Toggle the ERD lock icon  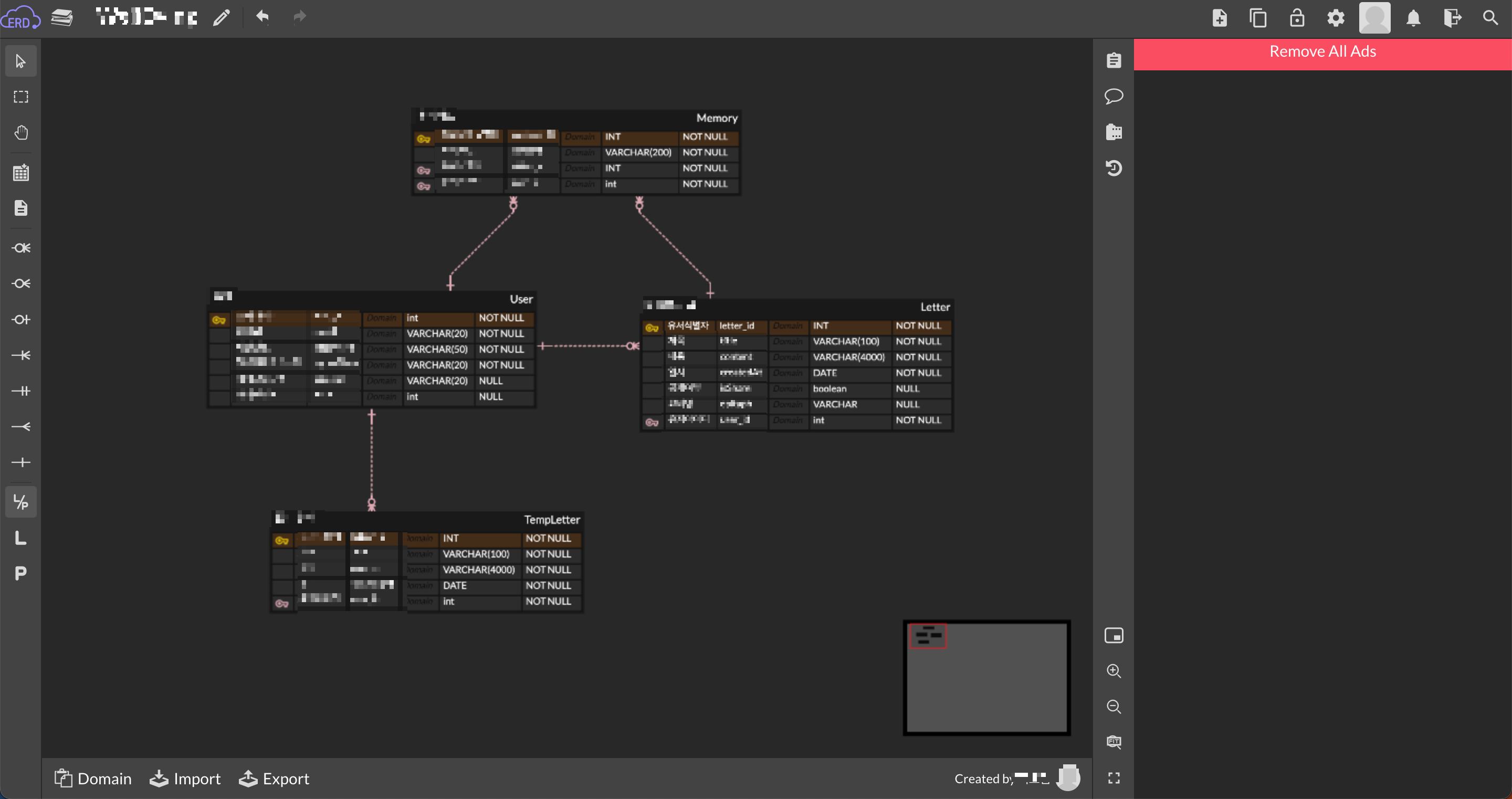point(1297,18)
